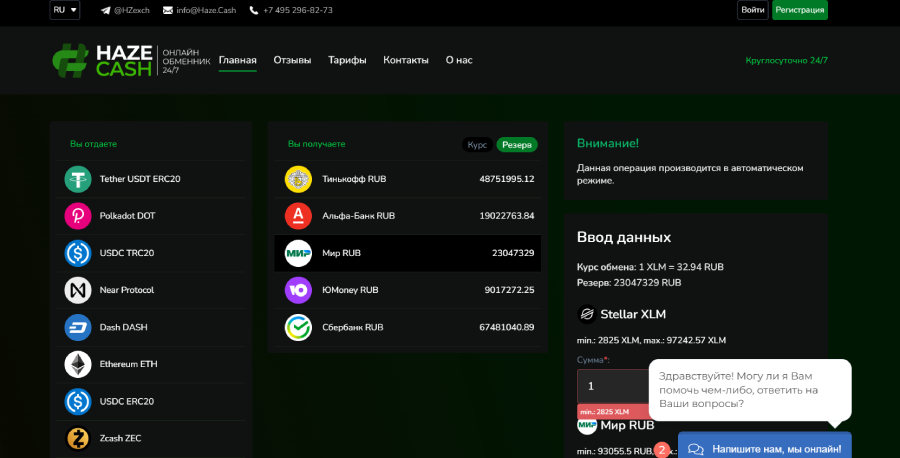
Task: Select the Polkadot DOT icon
Action: [78, 216]
